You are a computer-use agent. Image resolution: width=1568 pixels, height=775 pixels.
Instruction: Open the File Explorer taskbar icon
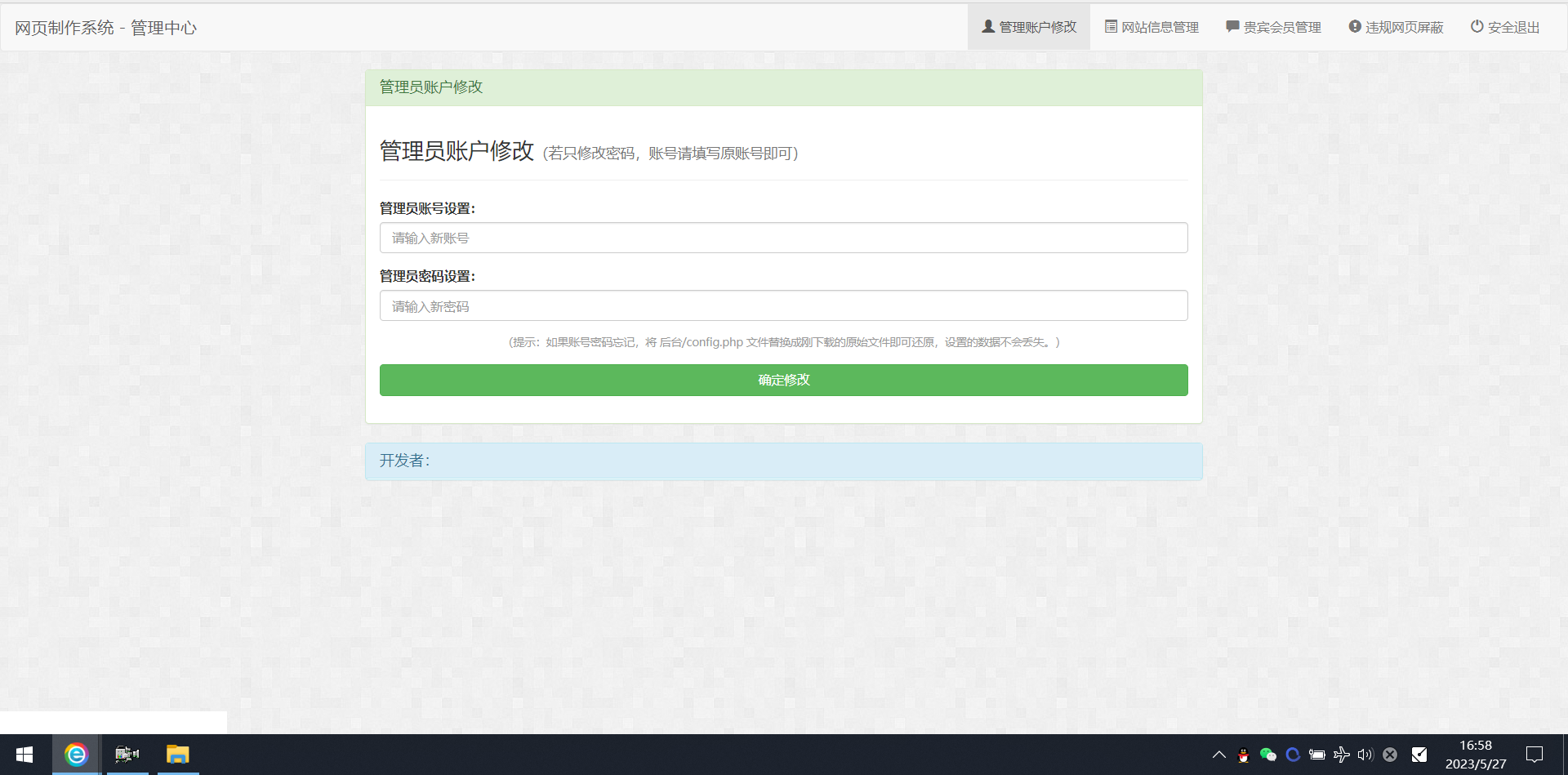177,755
